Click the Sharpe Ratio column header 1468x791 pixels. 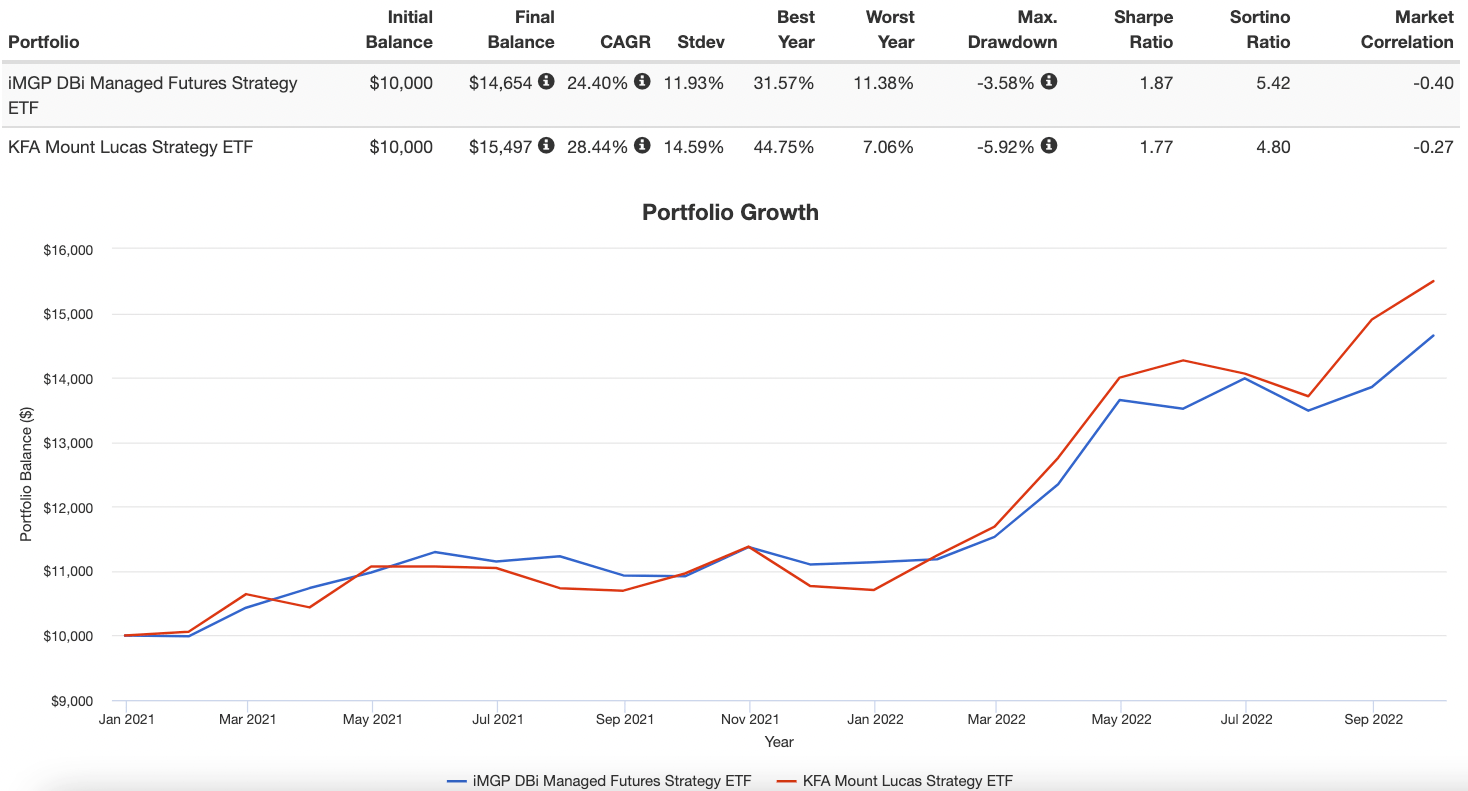click(x=1143, y=29)
